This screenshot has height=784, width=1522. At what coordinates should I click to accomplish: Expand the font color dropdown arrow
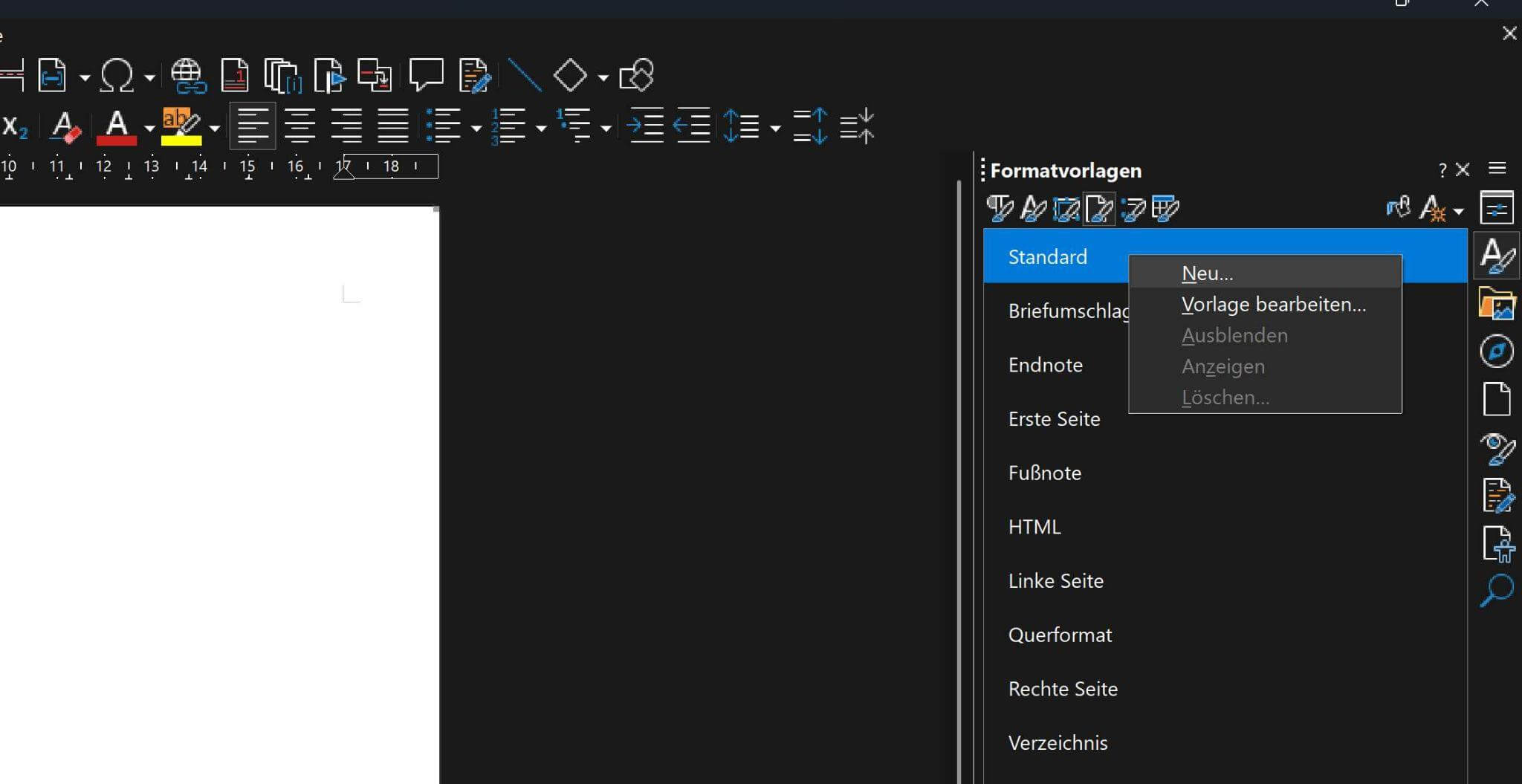(x=149, y=129)
